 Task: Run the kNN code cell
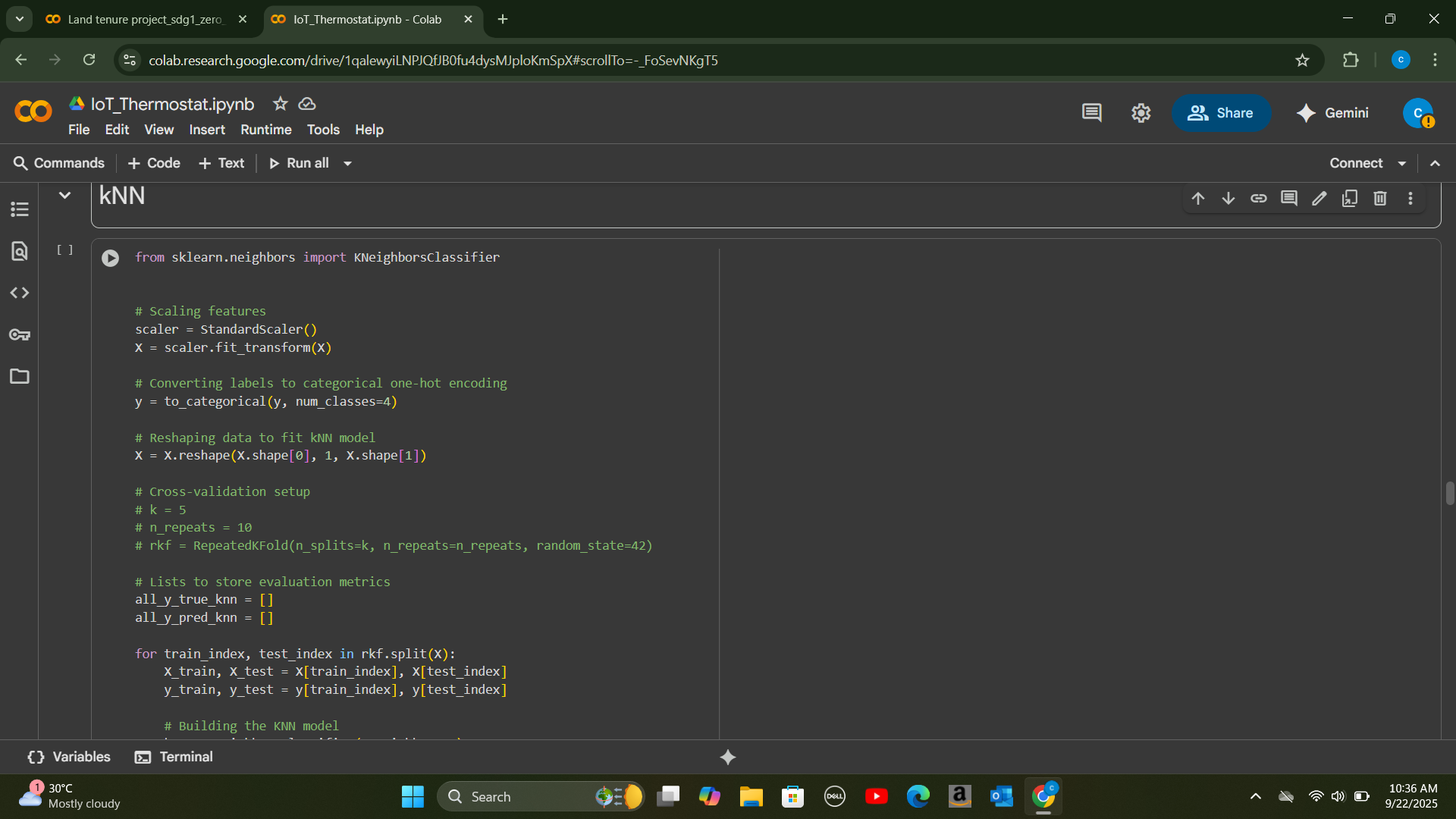pos(110,259)
